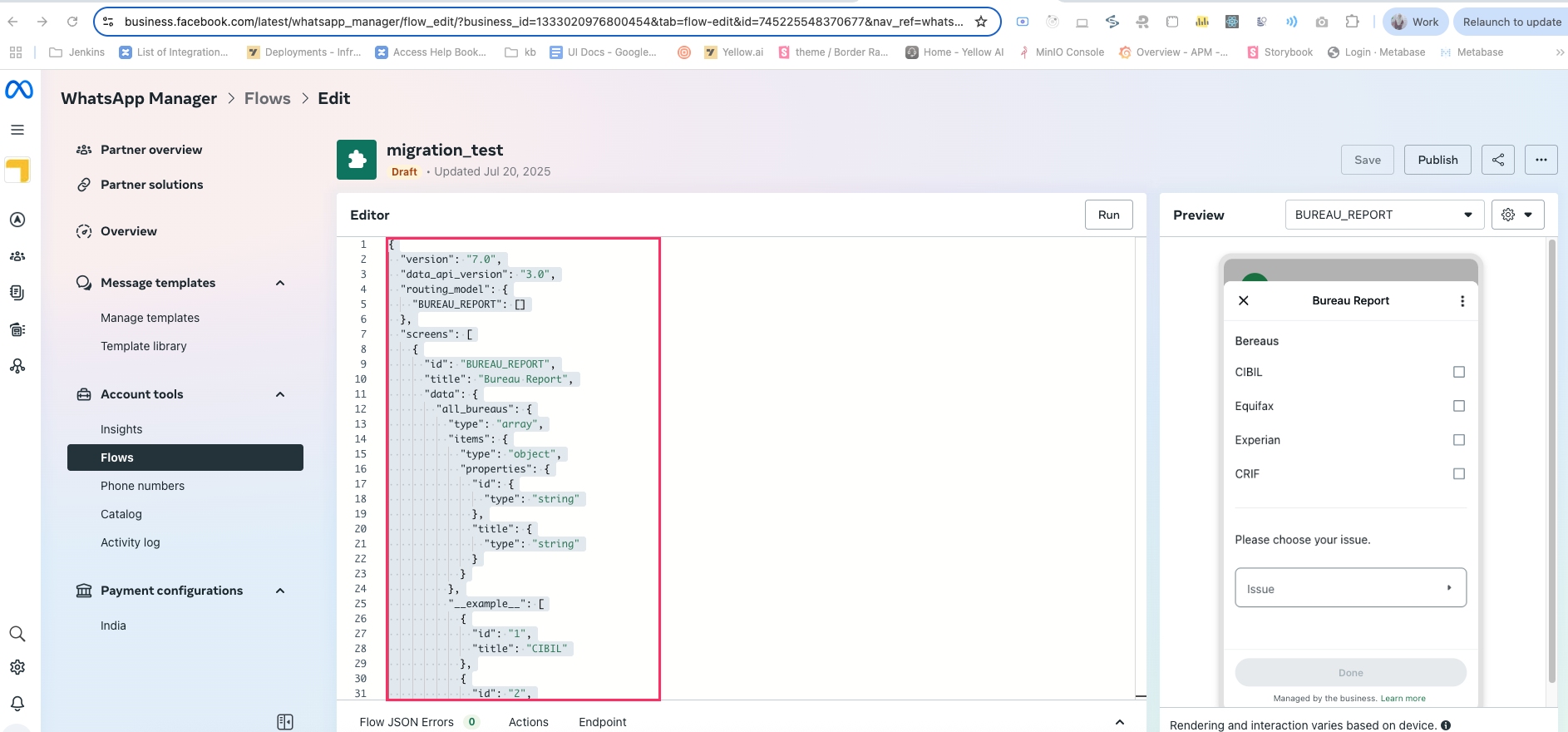
Task: Open Manage templates
Action: point(150,318)
